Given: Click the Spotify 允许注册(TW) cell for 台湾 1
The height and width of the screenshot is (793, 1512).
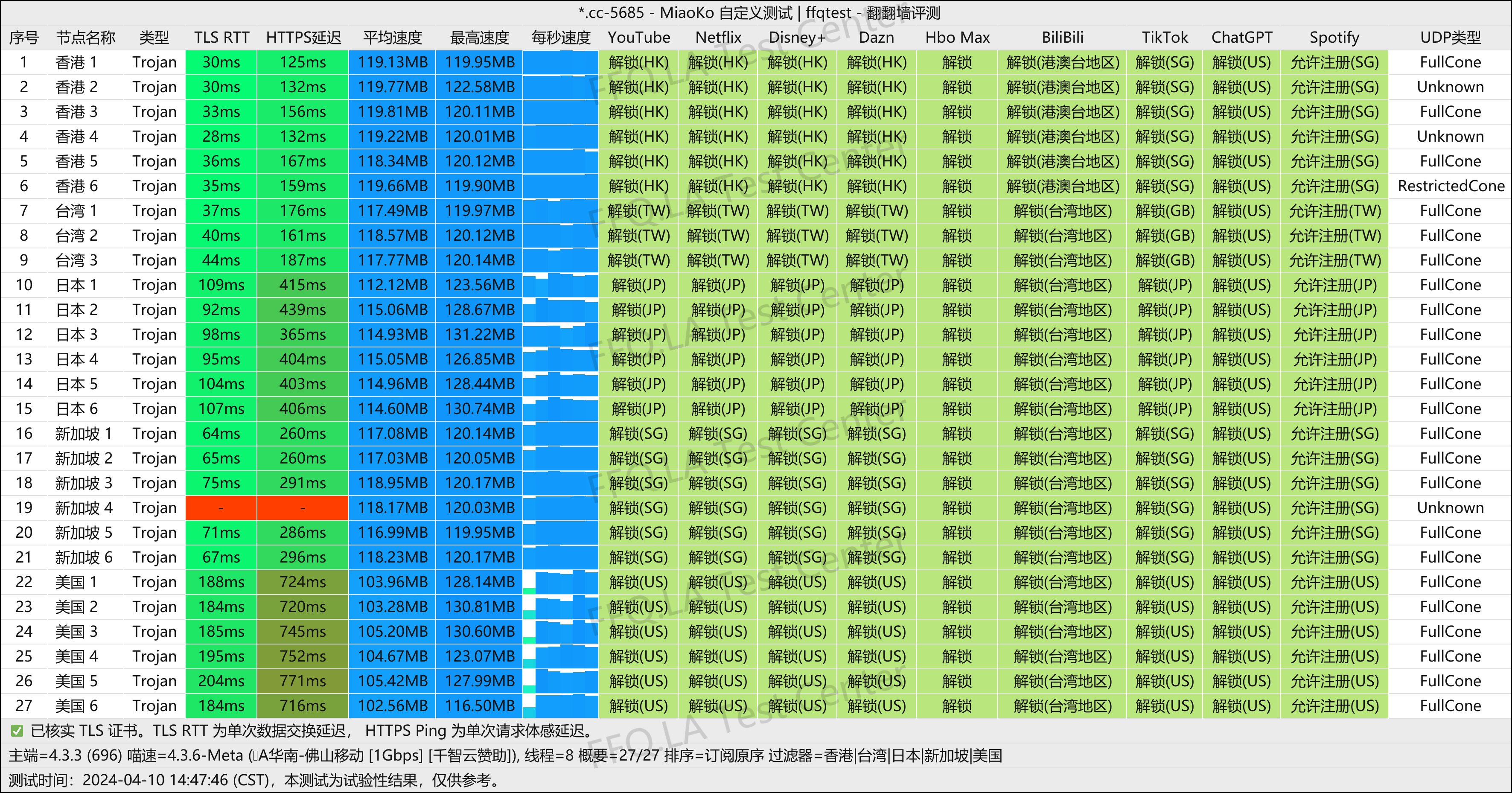Looking at the screenshot, I should click(x=1334, y=211).
